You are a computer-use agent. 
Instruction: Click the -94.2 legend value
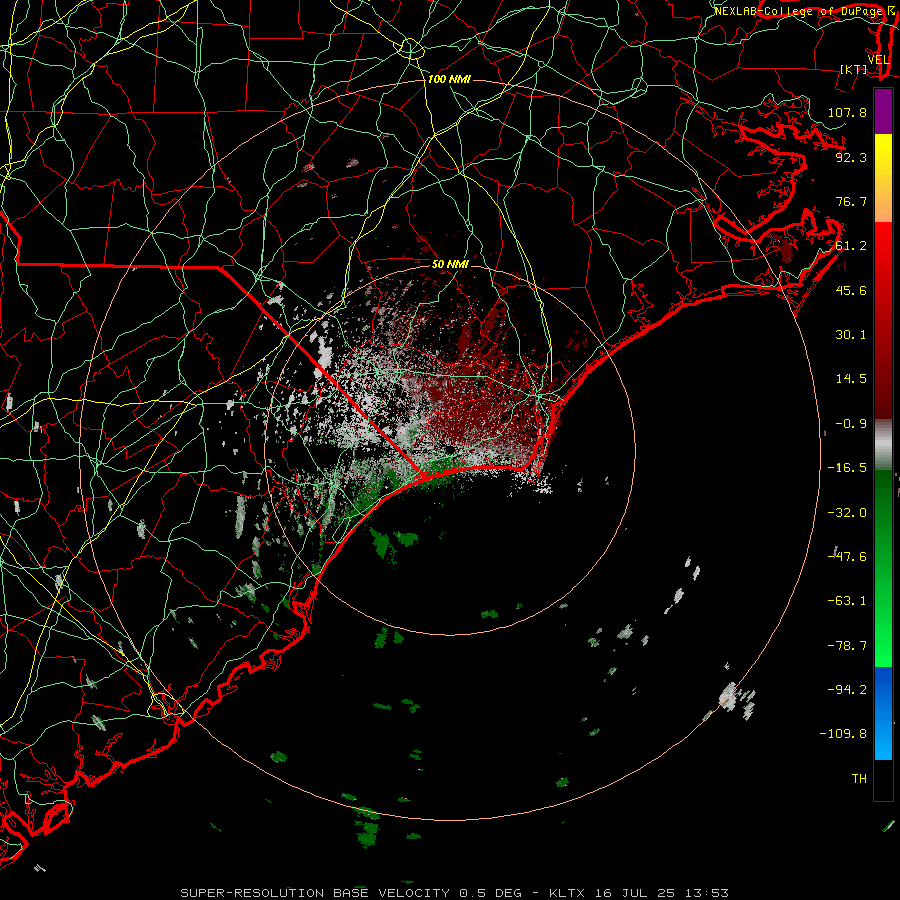(x=847, y=690)
